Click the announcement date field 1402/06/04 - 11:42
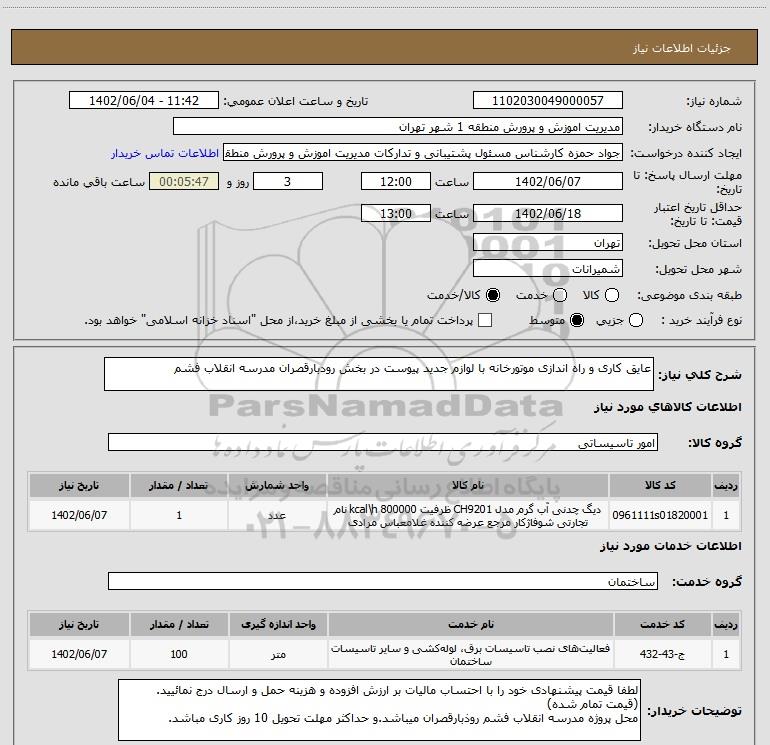770x745 pixels. [x=144, y=100]
